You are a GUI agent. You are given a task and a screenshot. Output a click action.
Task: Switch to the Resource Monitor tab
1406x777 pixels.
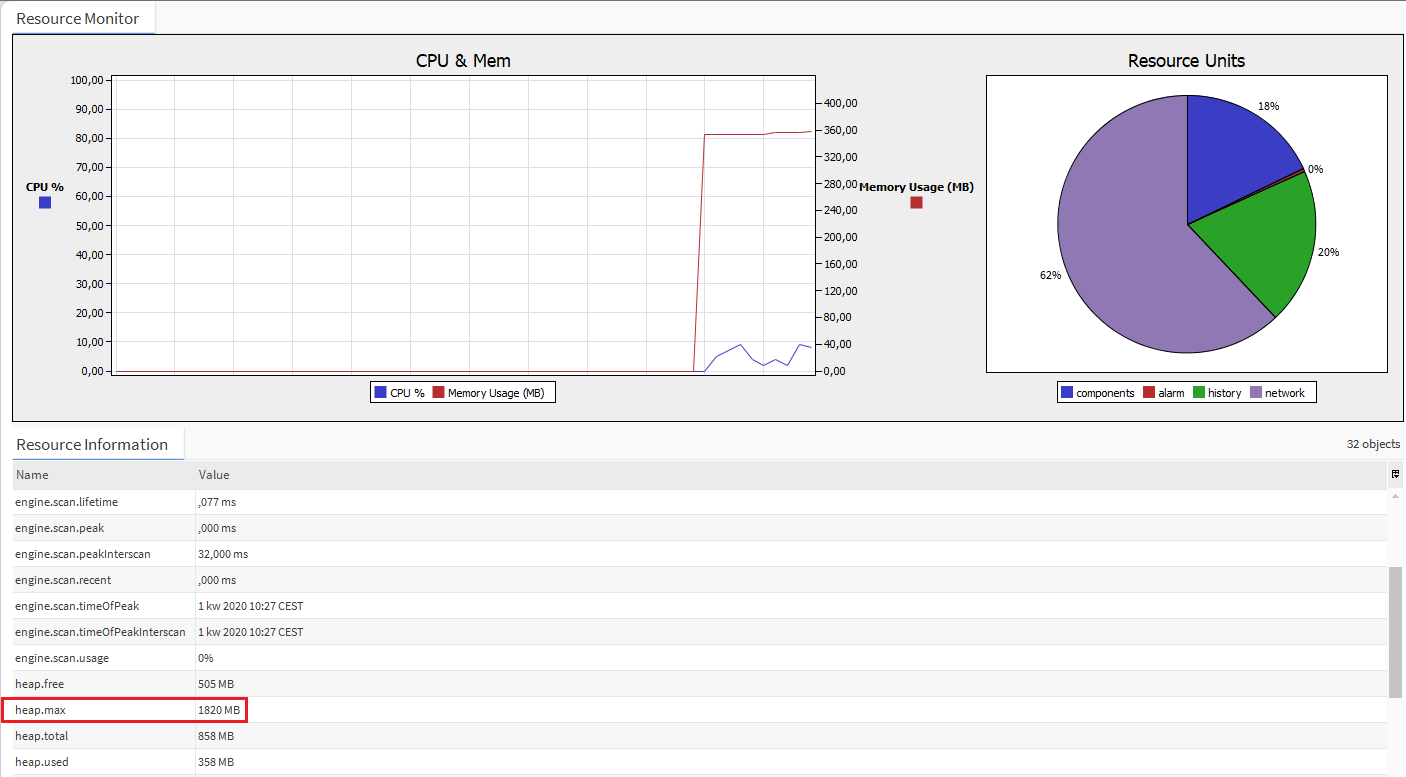[x=78, y=19]
